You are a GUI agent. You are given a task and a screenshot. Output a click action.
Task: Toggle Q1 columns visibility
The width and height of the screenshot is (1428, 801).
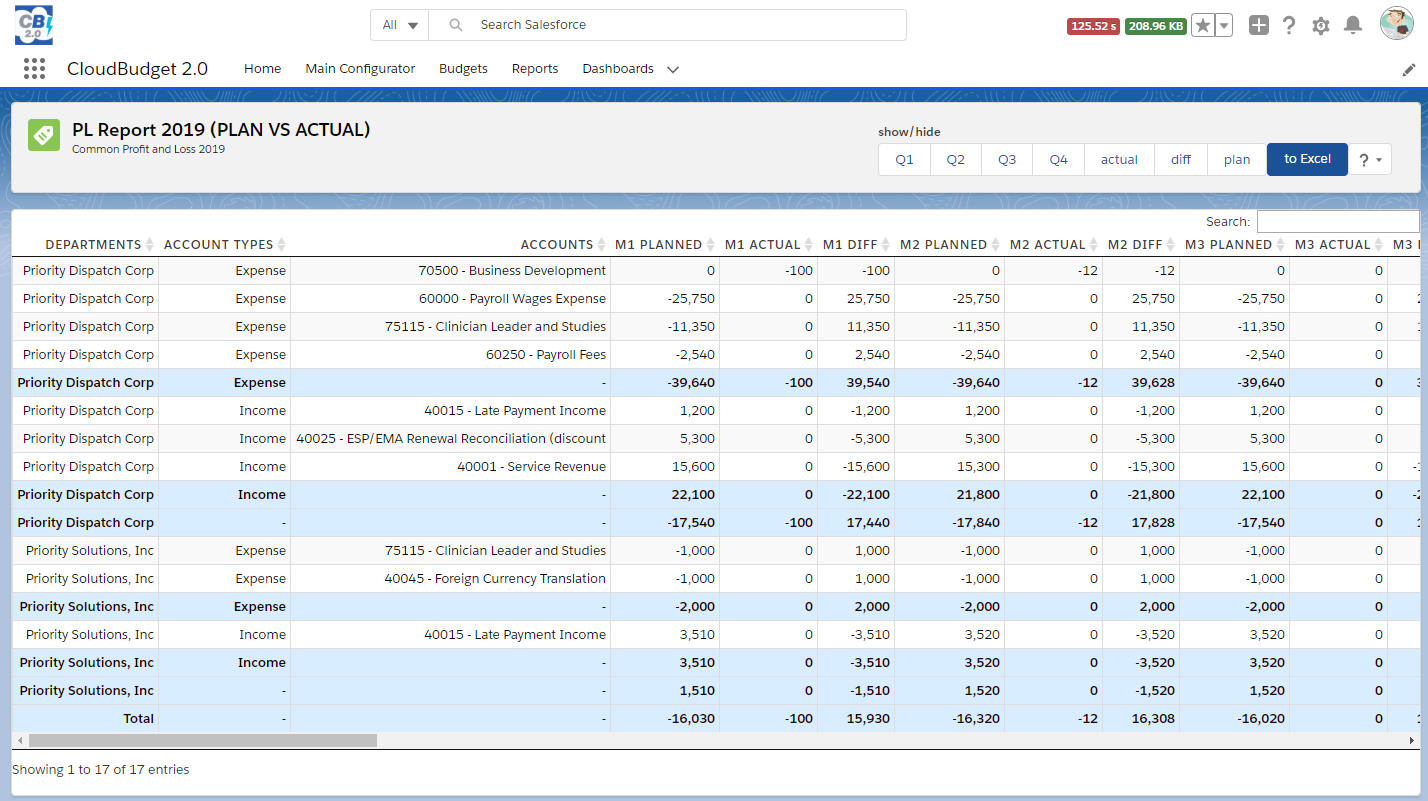[x=904, y=159]
